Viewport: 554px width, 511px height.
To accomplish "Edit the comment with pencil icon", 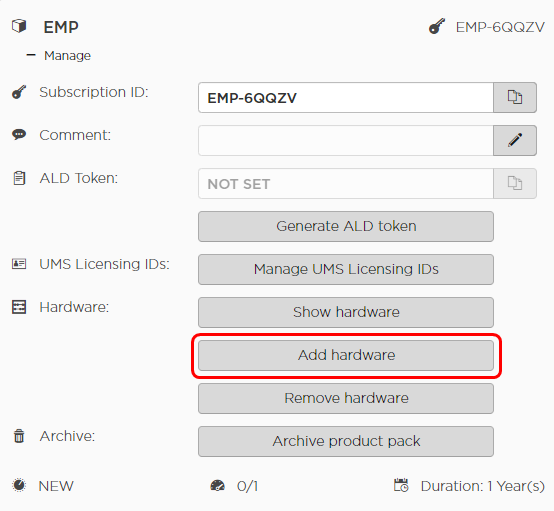I will [515, 140].
